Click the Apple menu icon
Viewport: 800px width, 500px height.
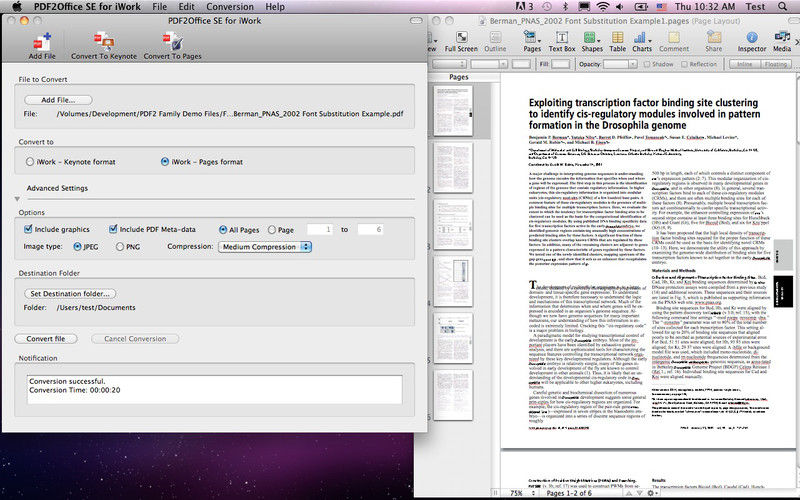point(17,7)
